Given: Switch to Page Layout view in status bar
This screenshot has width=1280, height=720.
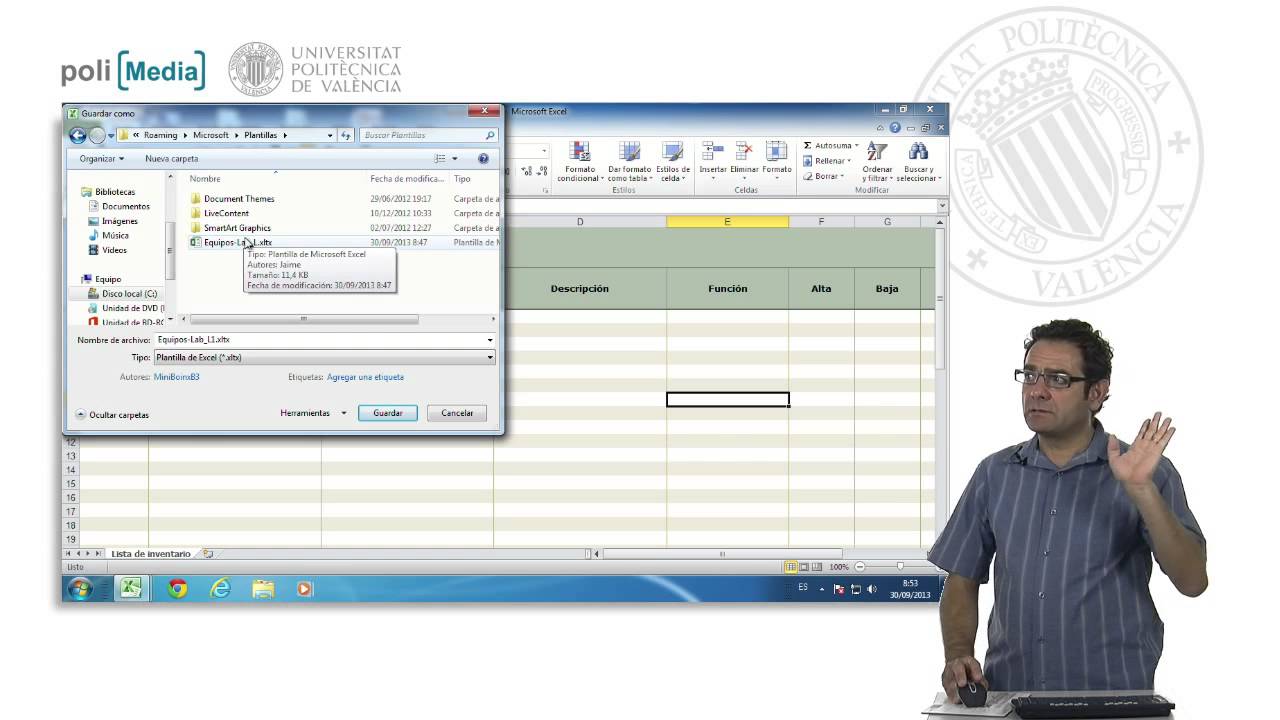Looking at the screenshot, I should point(804,567).
